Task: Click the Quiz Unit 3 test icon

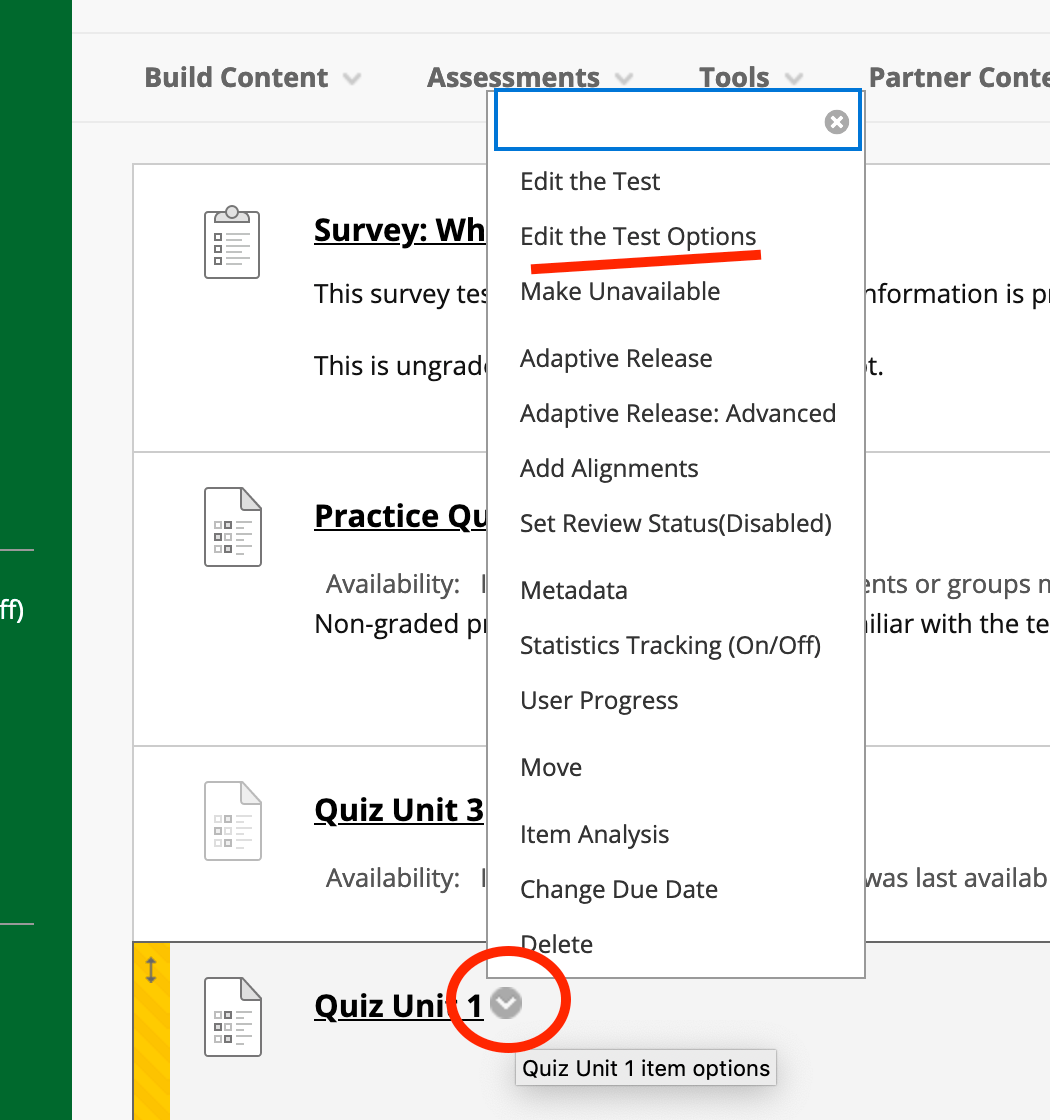Action: click(x=231, y=820)
